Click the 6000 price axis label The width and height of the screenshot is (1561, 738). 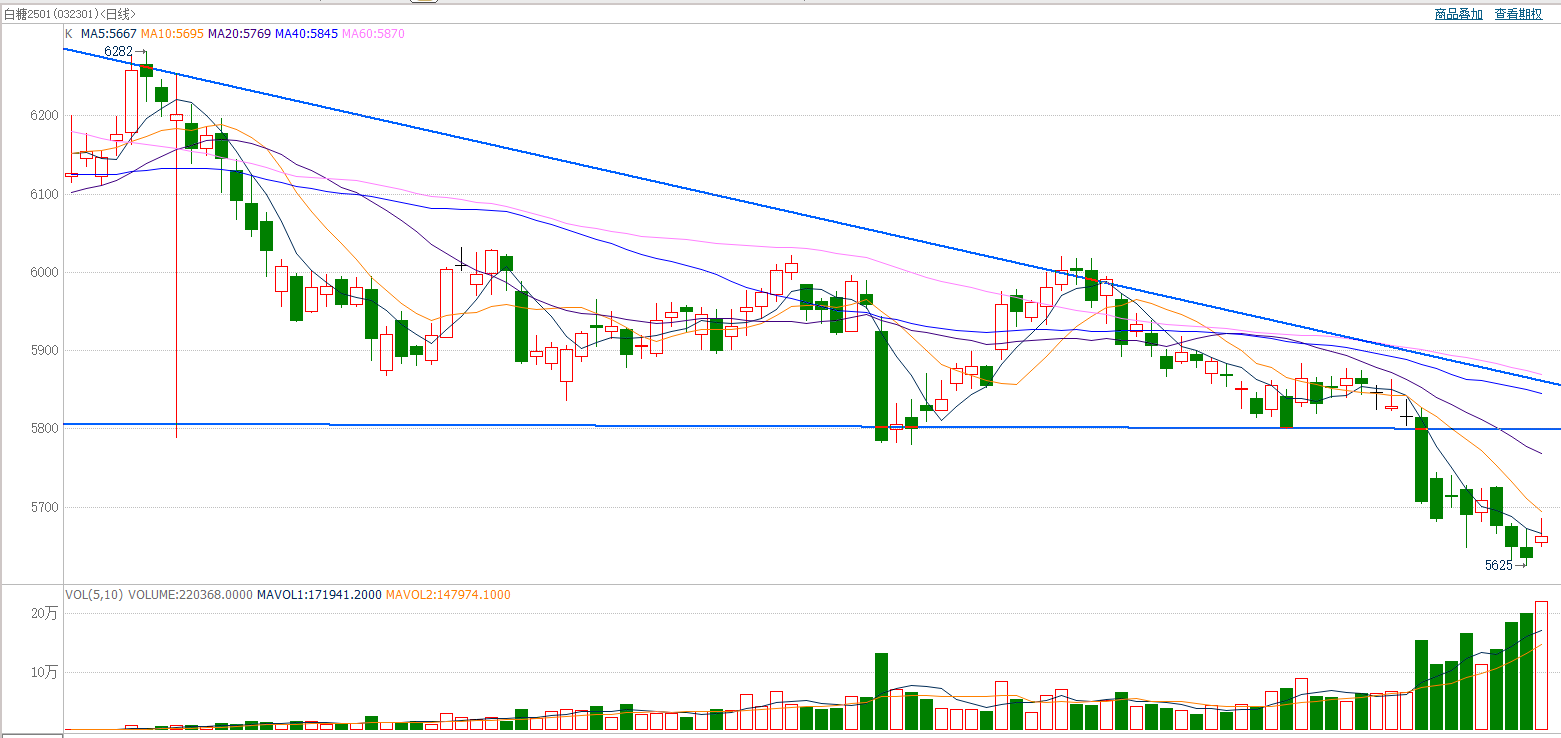pos(44,272)
